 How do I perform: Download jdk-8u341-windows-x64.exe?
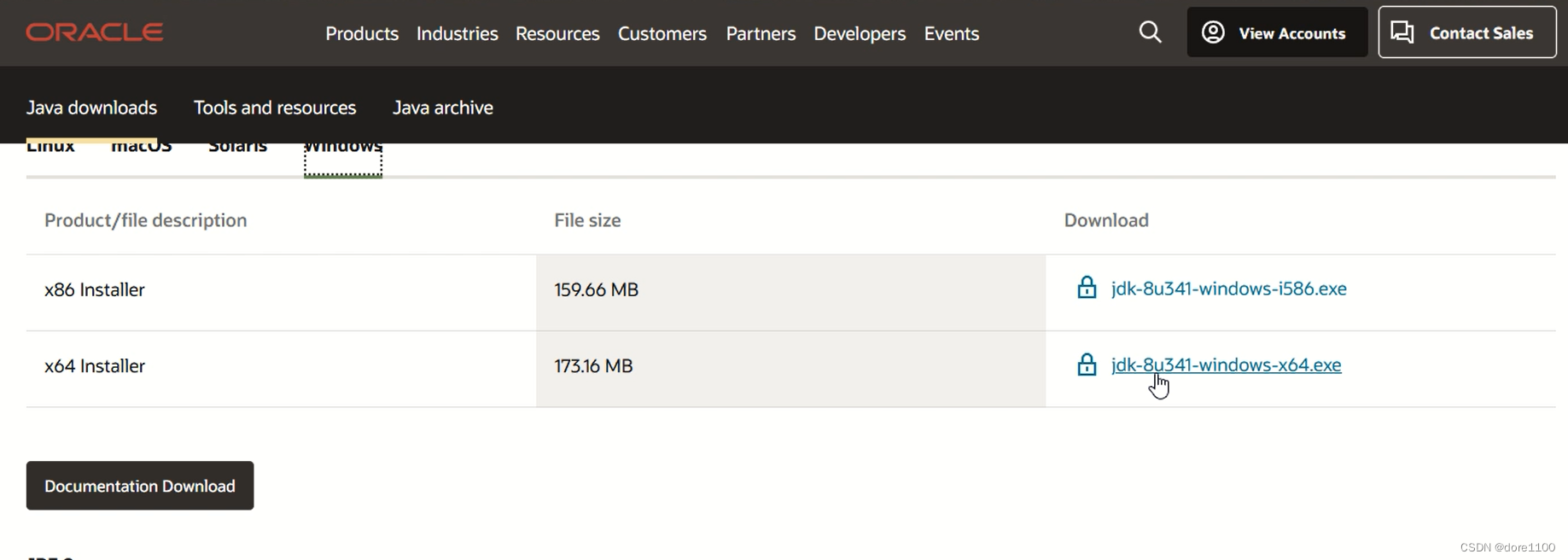point(1226,365)
